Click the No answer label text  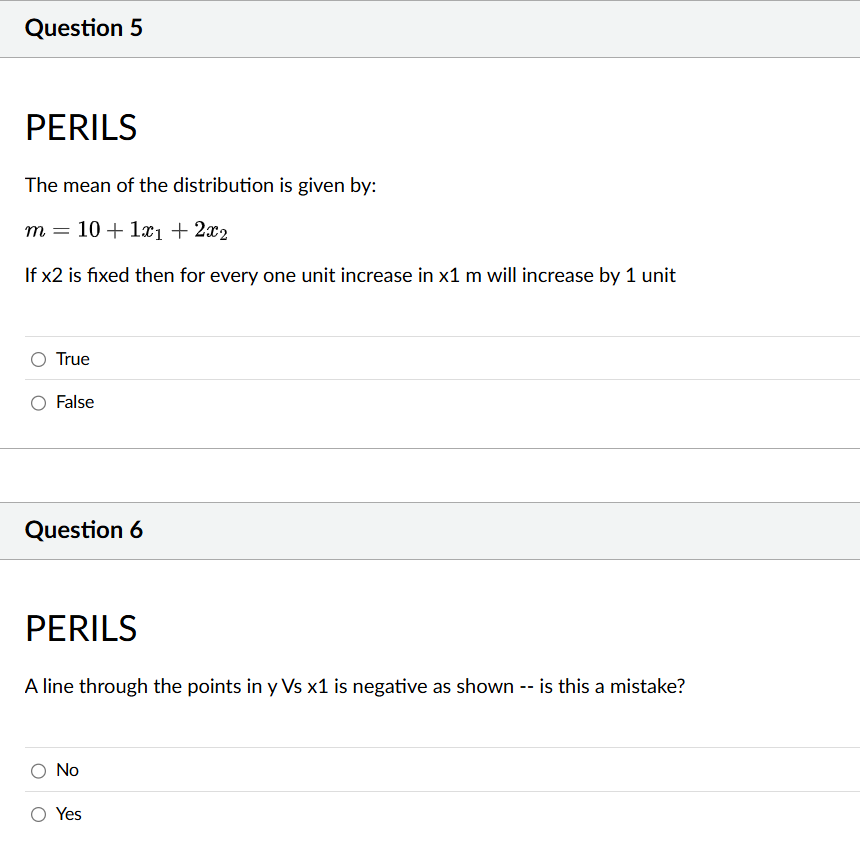pos(68,770)
